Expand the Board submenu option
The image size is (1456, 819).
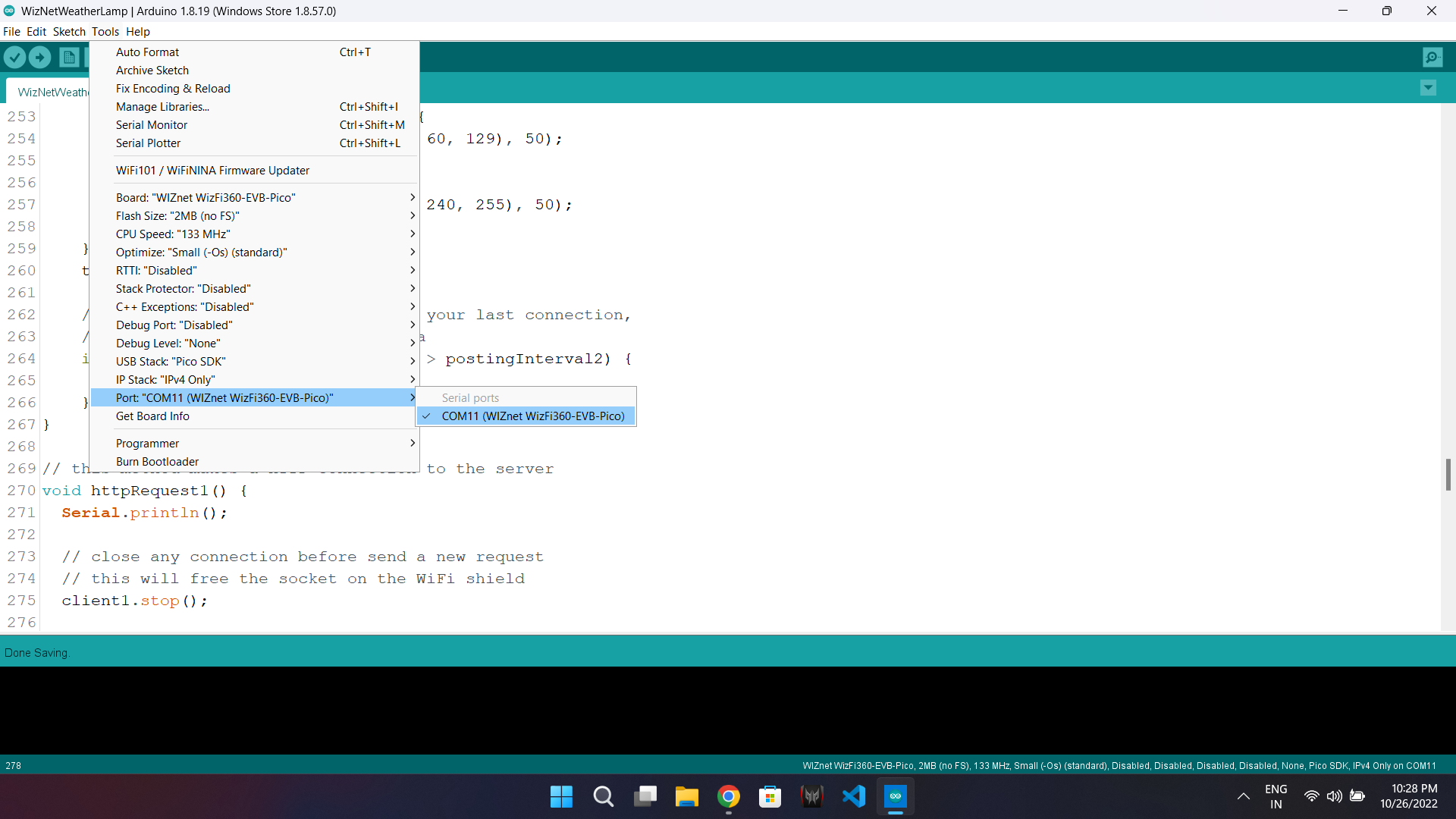tap(265, 197)
